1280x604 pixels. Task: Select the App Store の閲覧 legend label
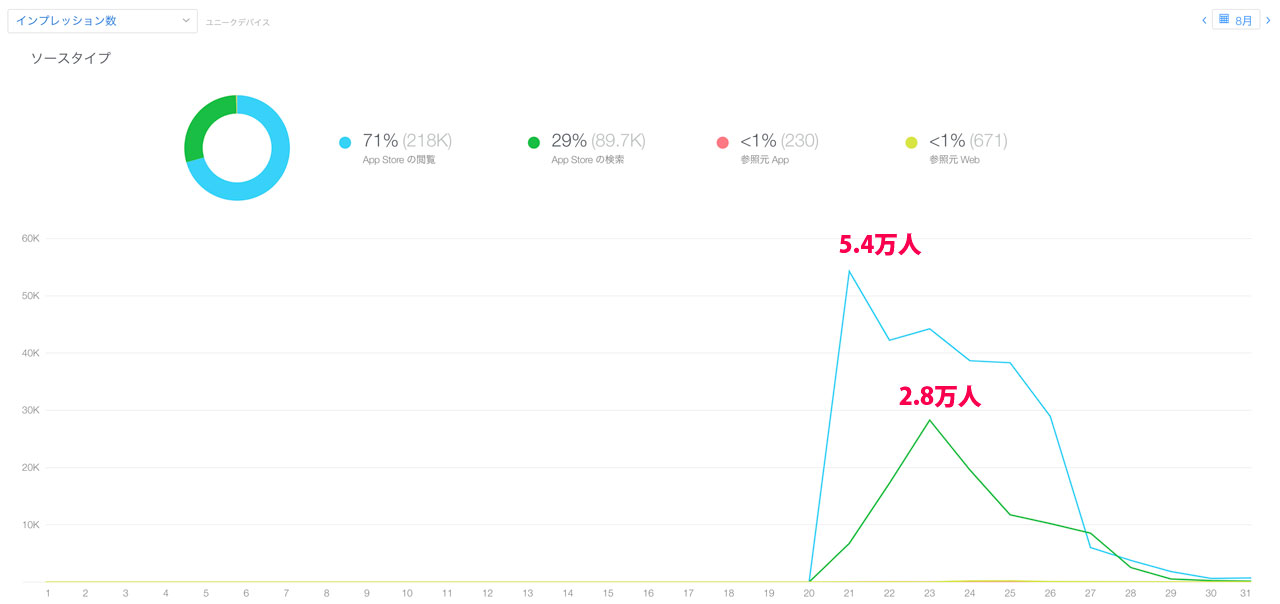point(399,160)
